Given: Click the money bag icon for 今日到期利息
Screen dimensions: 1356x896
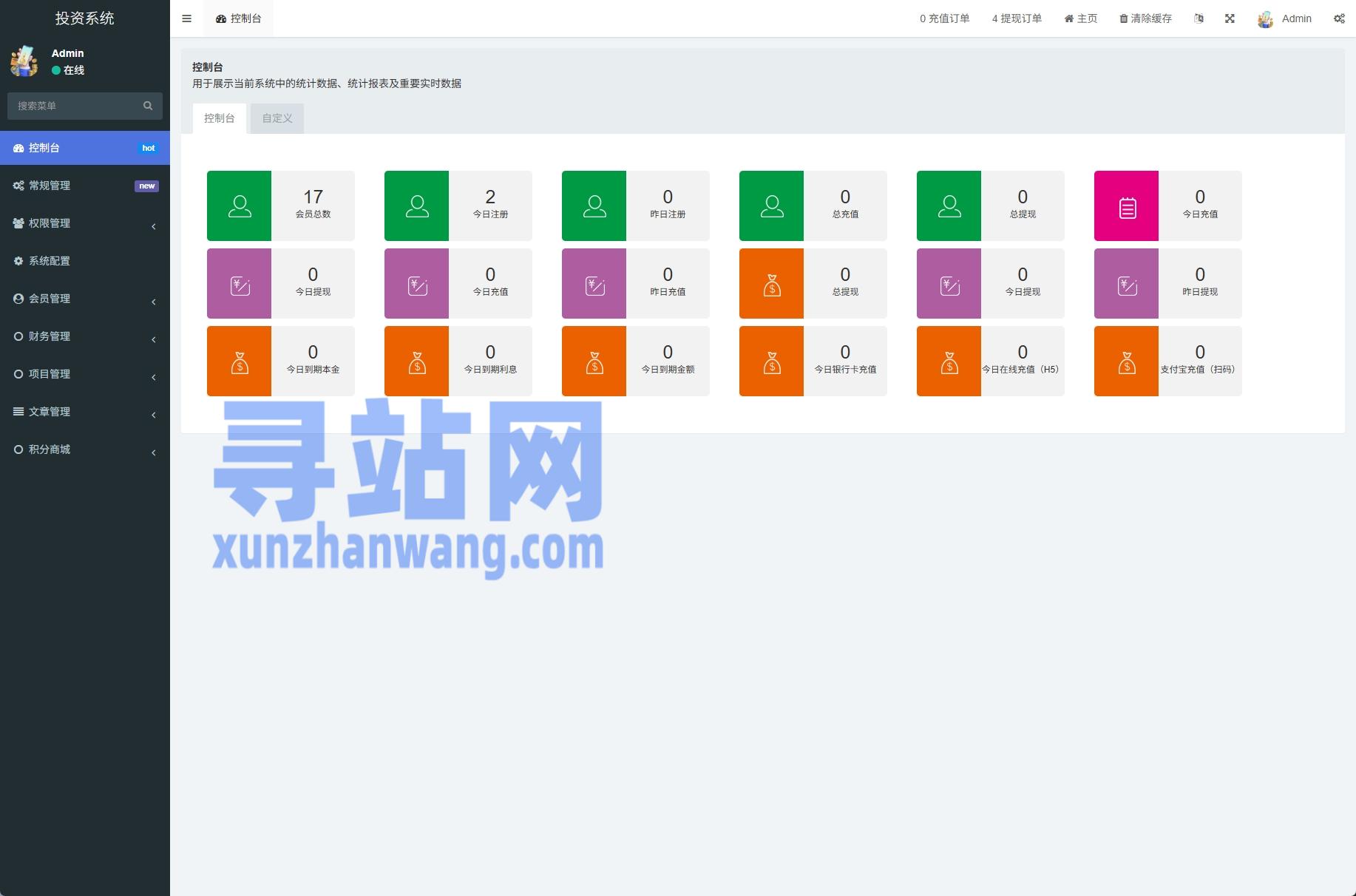Looking at the screenshot, I should point(416,361).
